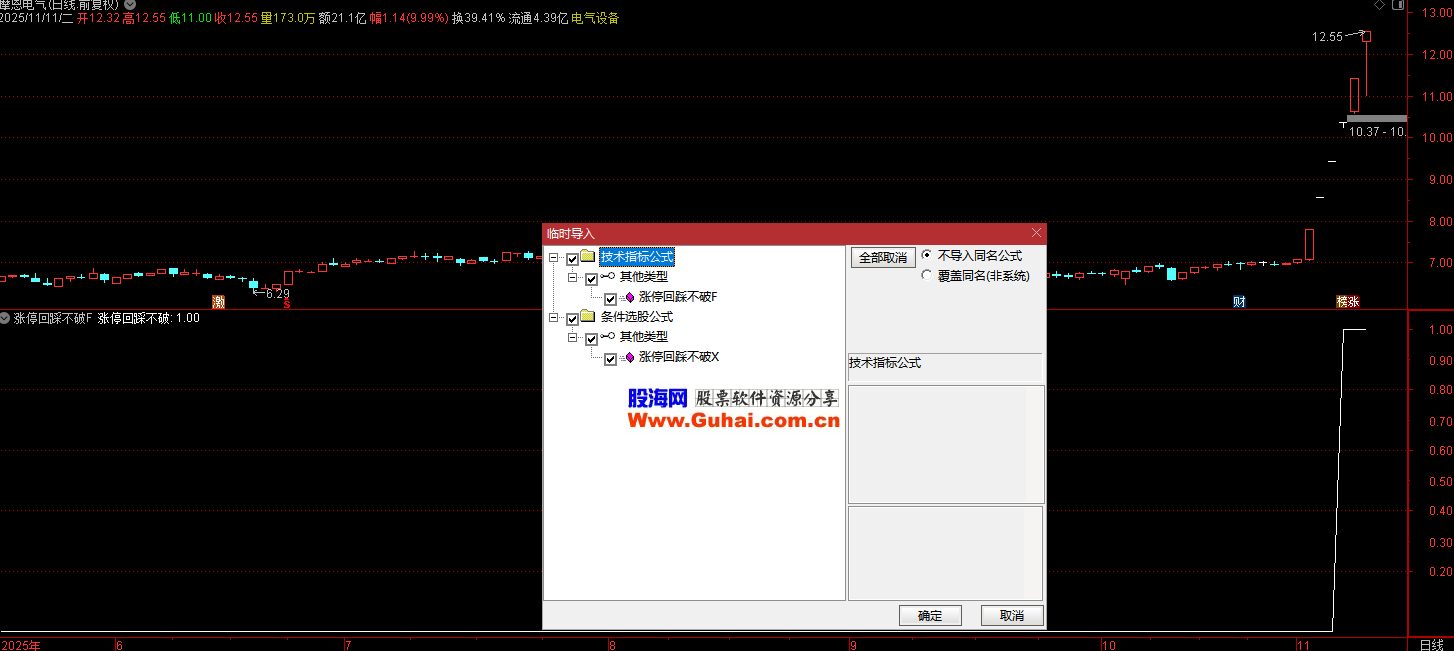Screen dimensions: 1454x651
Task: Click the blue 财 marker on the chart
Action: [1239, 302]
